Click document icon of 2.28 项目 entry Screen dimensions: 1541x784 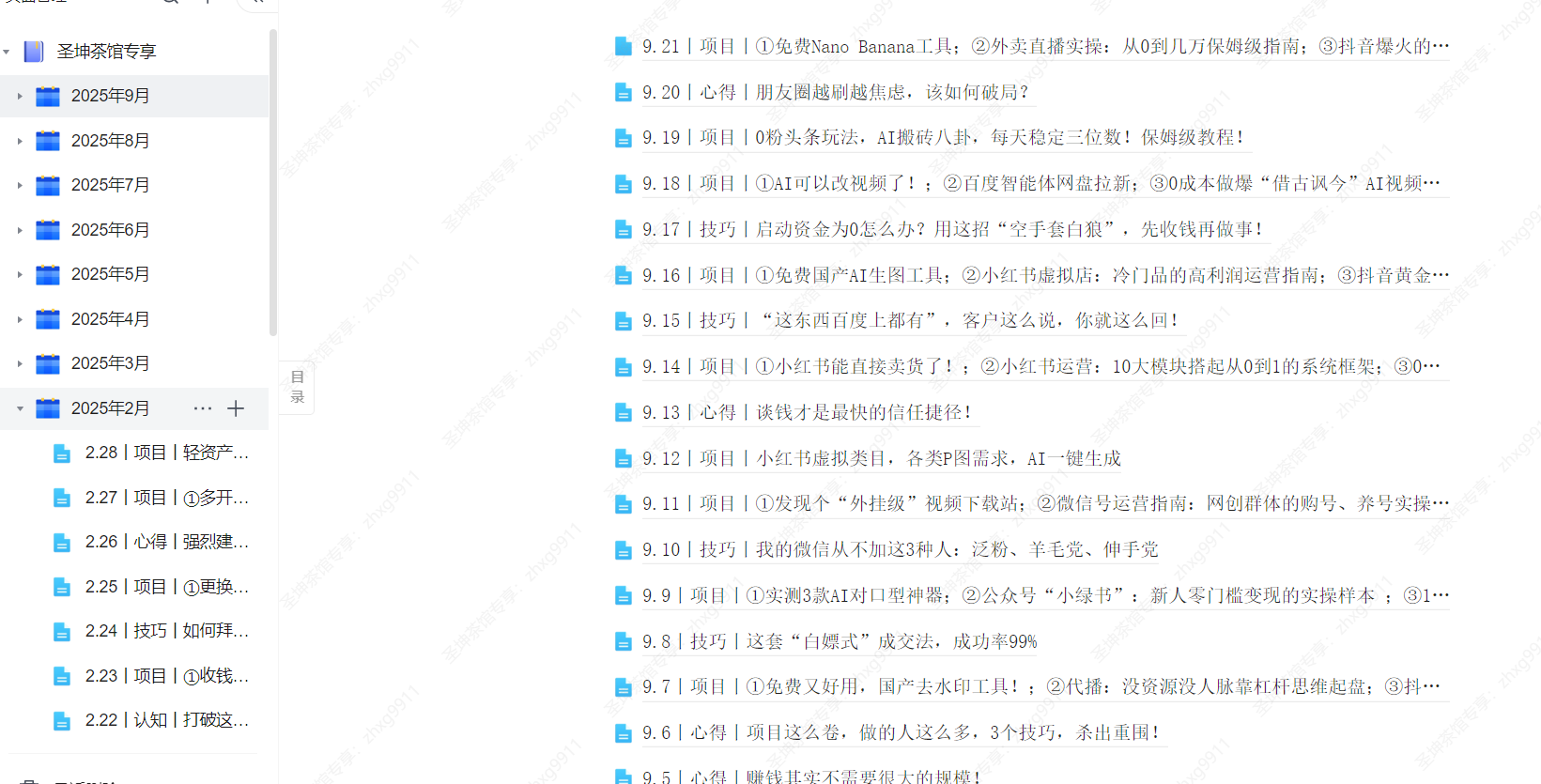click(62, 453)
